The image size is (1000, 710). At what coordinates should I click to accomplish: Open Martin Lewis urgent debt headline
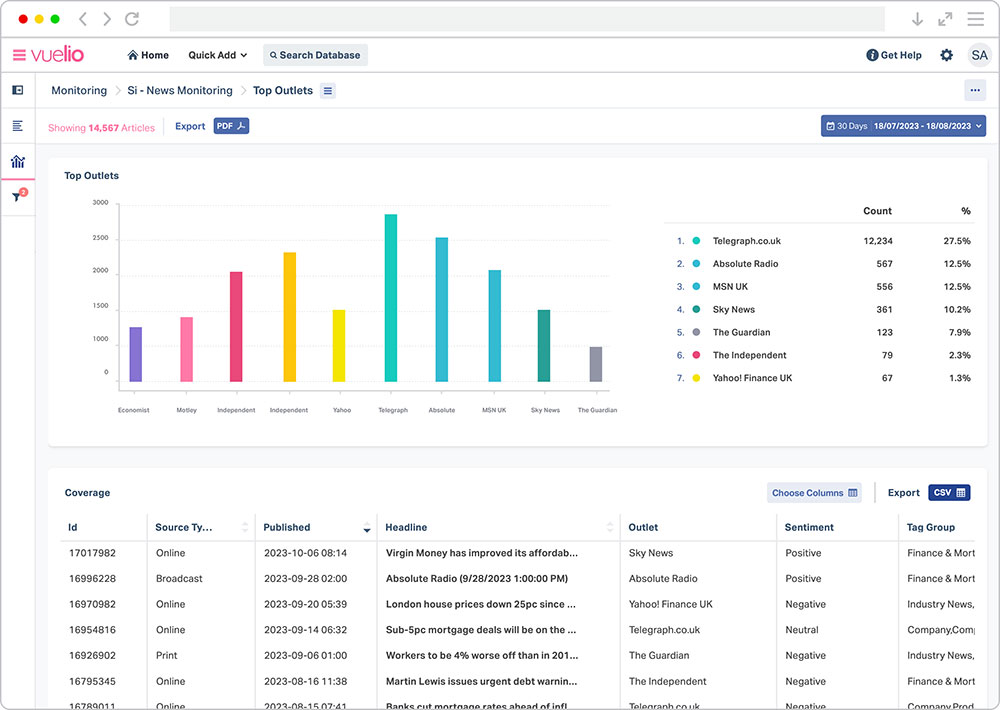481,681
